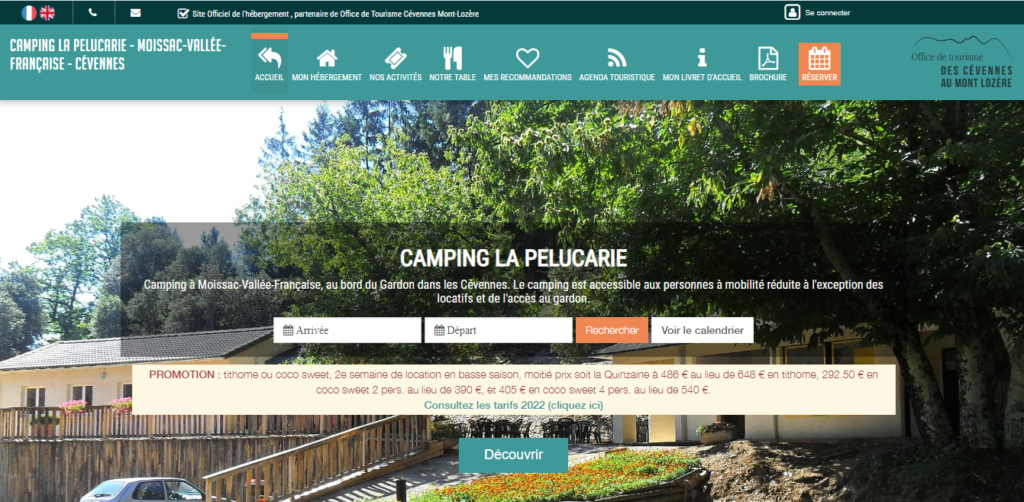Open the Départ date picker field
The height and width of the screenshot is (502, 1024).
498,330
